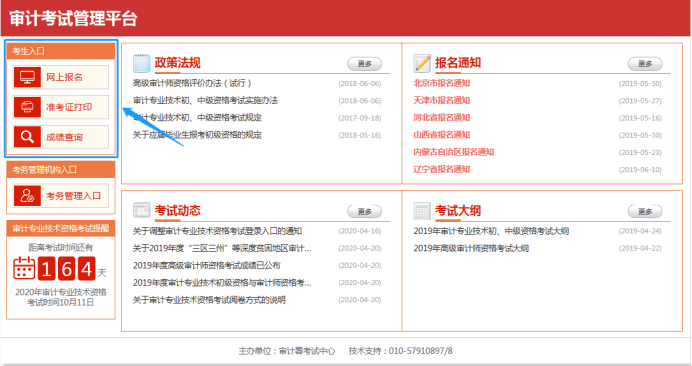Viewport: 692px width, 366px height.
Task: Open 2019年审计专业技术初、中级资格考试大纲 link
Action: (491, 231)
